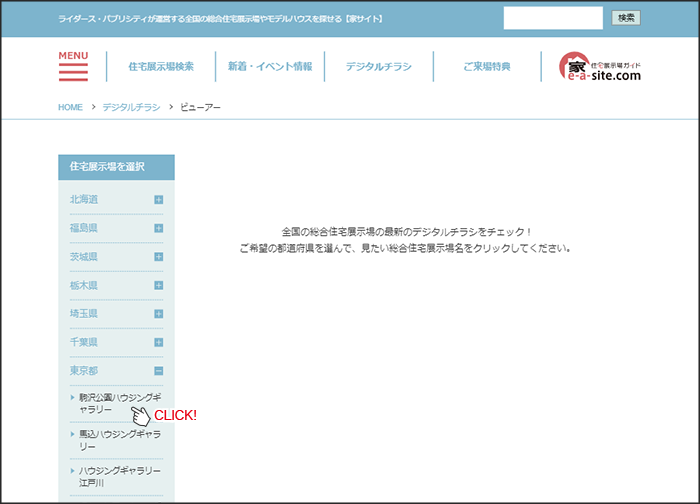The width and height of the screenshot is (700, 504).
Task: Select 東京都 prefecture label
Action: point(83,371)
